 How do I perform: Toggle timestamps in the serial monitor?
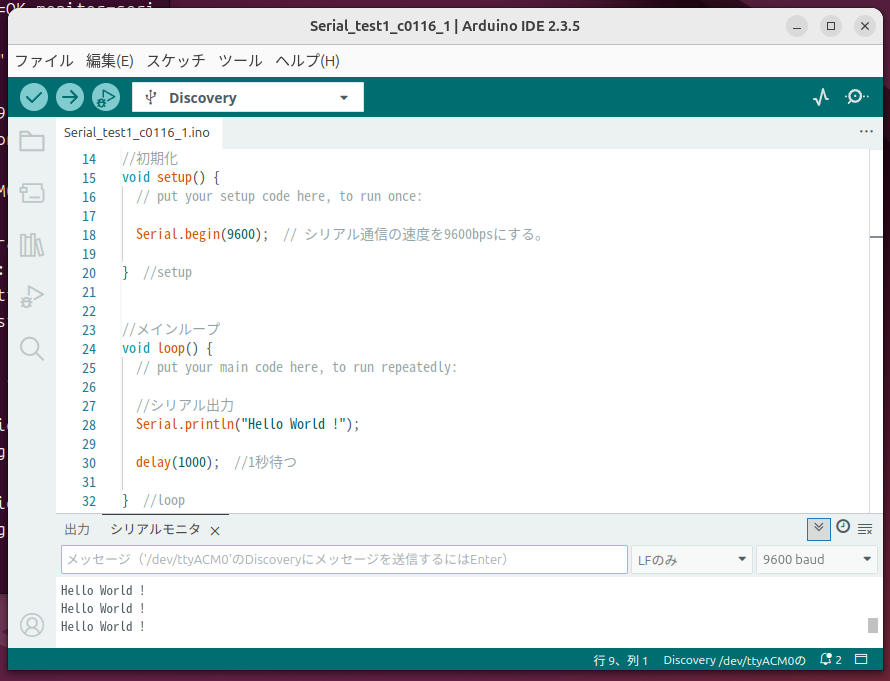841,528
